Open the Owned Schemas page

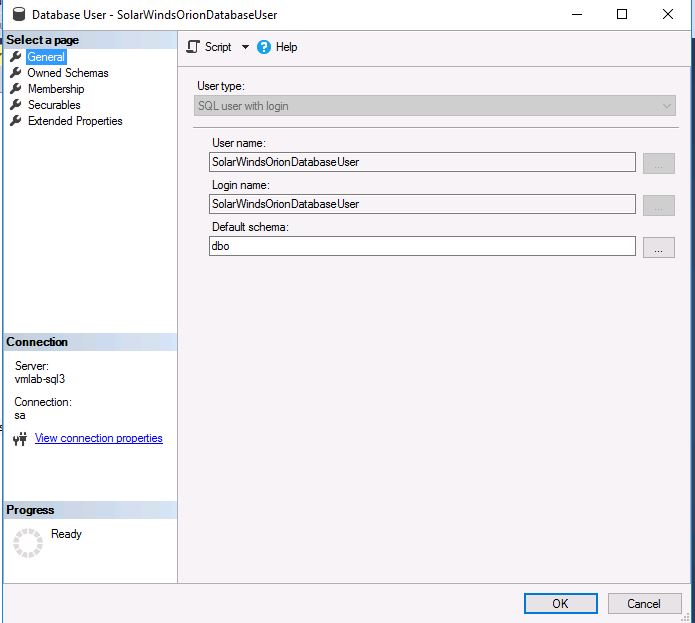pos(68,73)
